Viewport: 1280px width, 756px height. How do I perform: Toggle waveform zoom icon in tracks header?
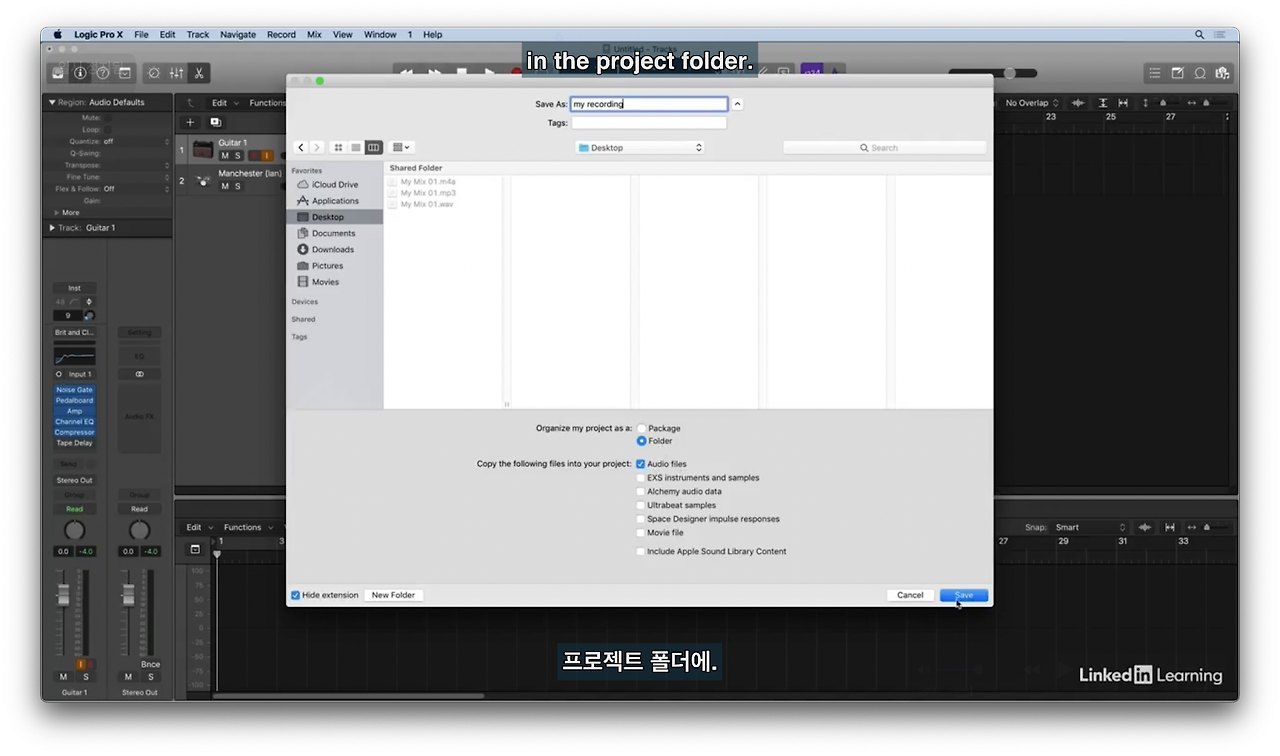pos(1078,103)
